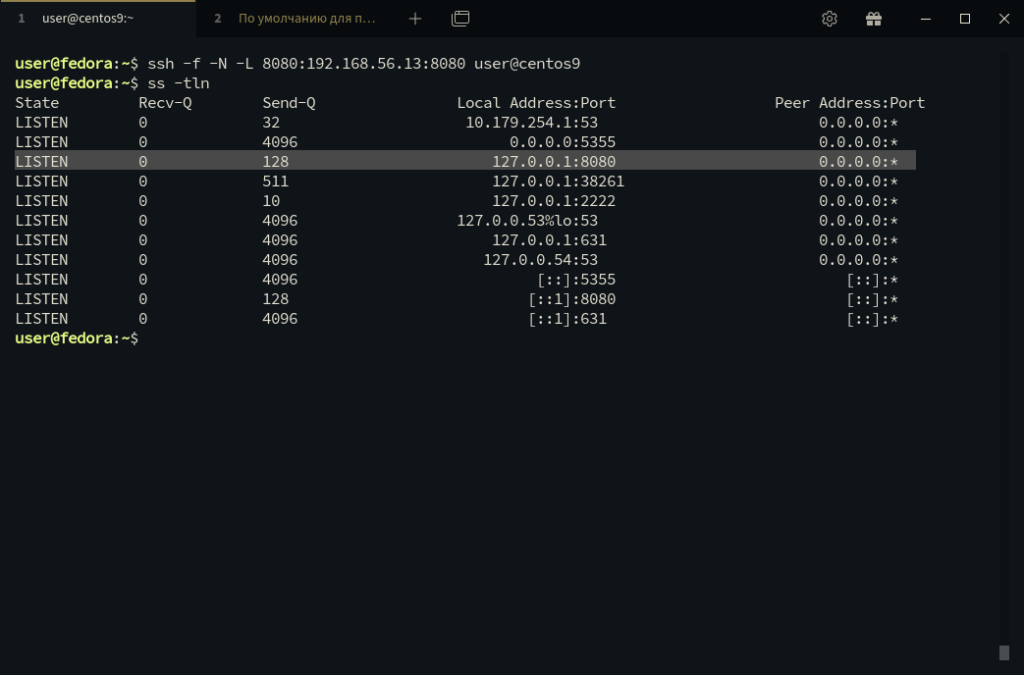Open the tab overview windows icon
Viewport: 1024px width, 675px height.
click(460, 19)
